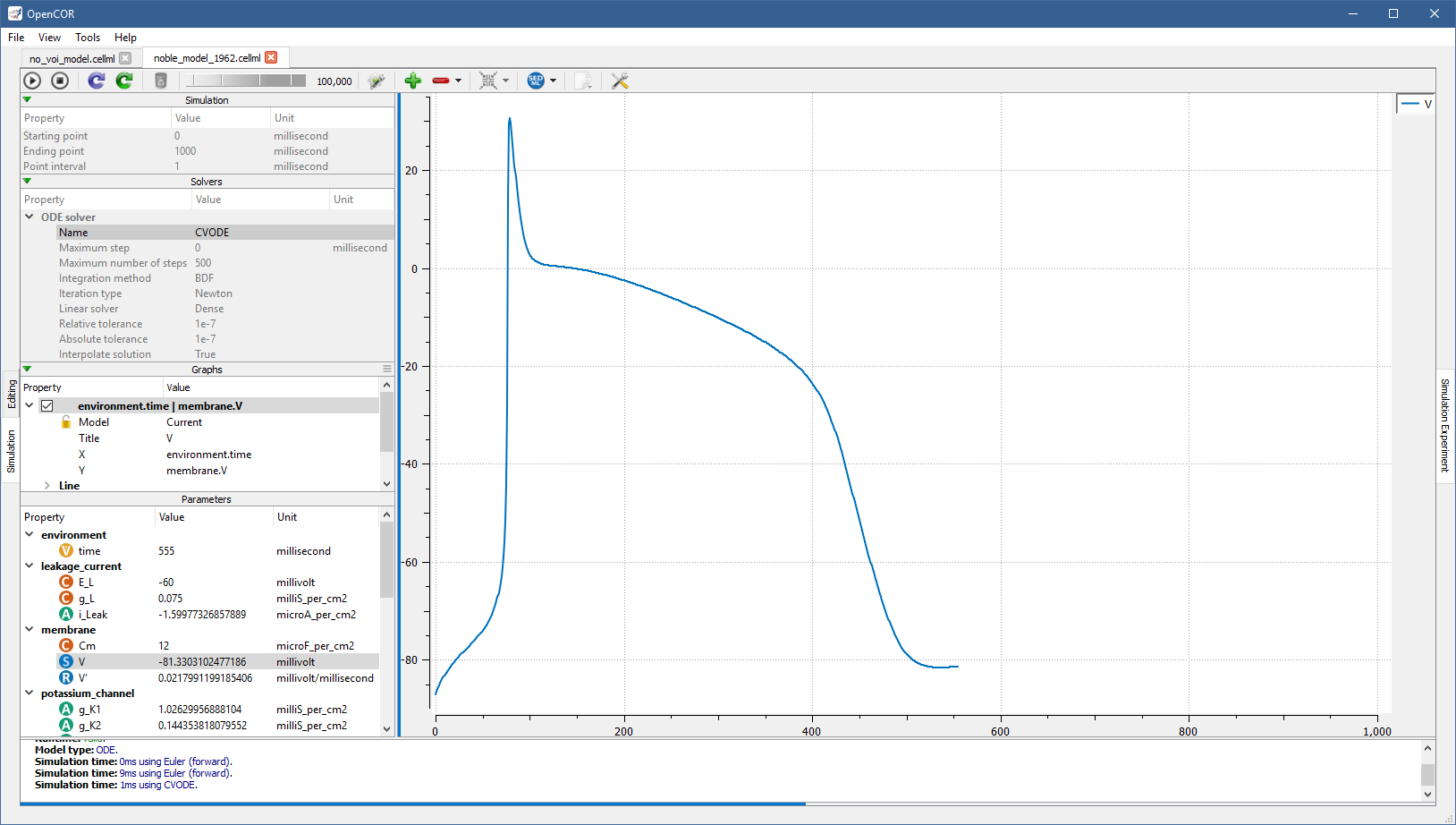Click the development mode gear-wand icon
The width and height of the screenshot is (1456, 825).
tap(377, 81)
